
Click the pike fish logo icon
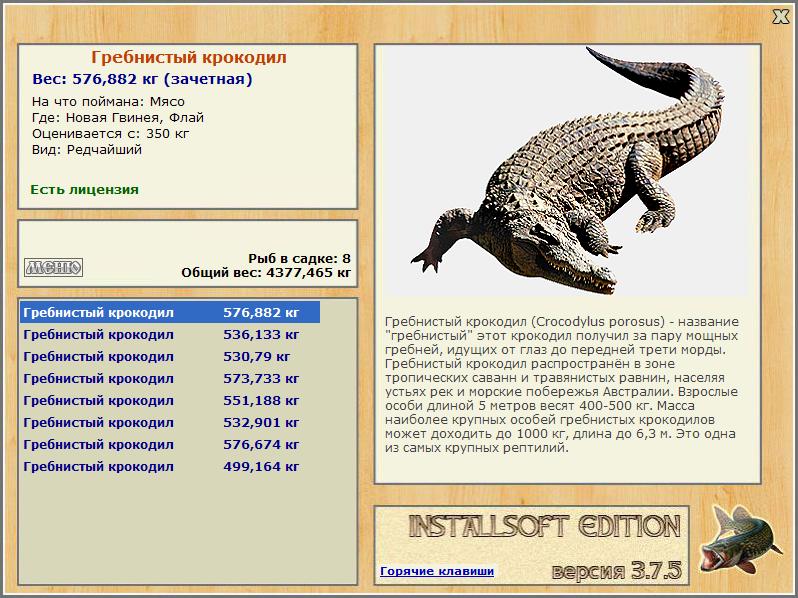click(740, 539)
